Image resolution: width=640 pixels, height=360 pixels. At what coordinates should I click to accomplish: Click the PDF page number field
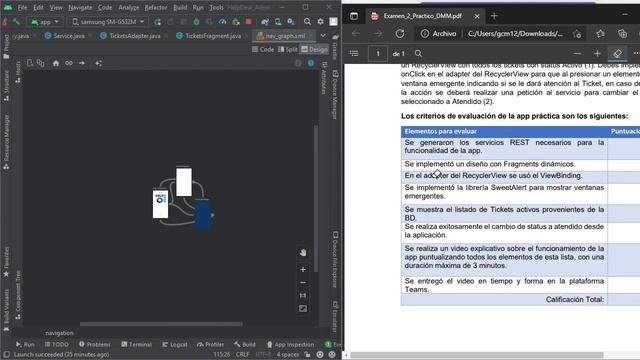[x=378, y=53]
